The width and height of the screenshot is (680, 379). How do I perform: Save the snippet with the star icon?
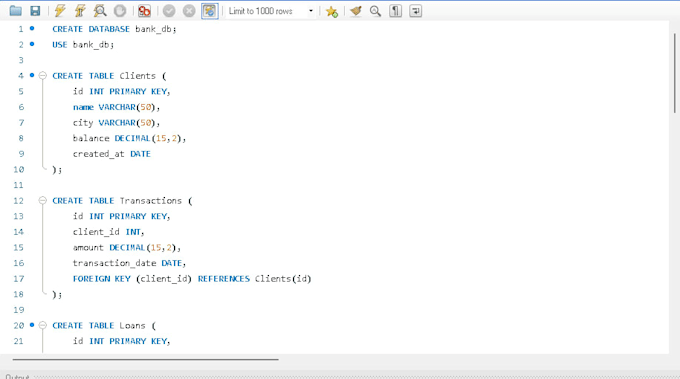[332, 11]
